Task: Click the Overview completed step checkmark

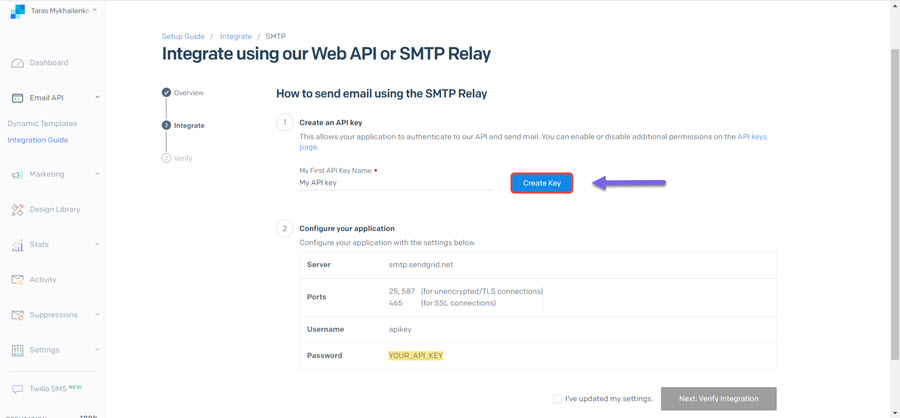Action: coord(166,92)
